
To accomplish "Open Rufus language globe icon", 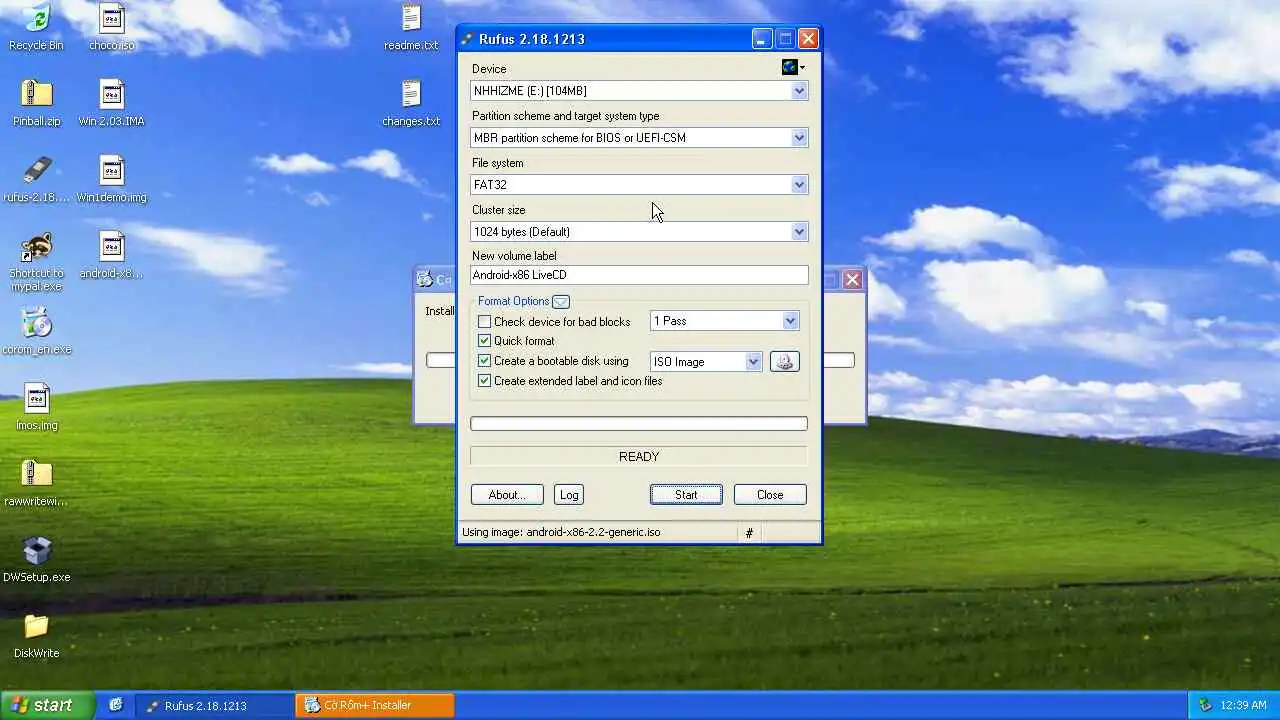I will [x=793, y=67].
